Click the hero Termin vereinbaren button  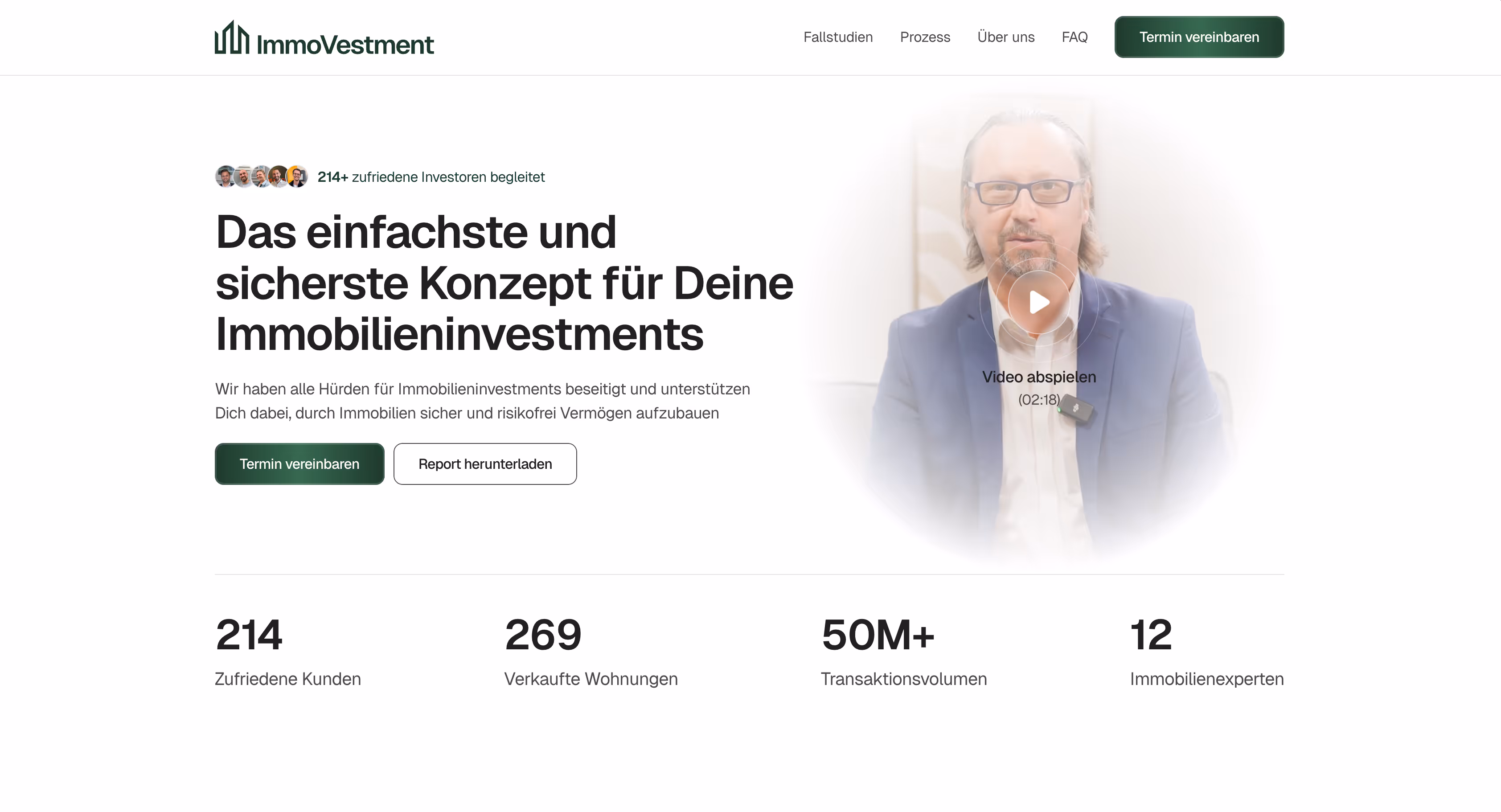[x=299, y=464]
